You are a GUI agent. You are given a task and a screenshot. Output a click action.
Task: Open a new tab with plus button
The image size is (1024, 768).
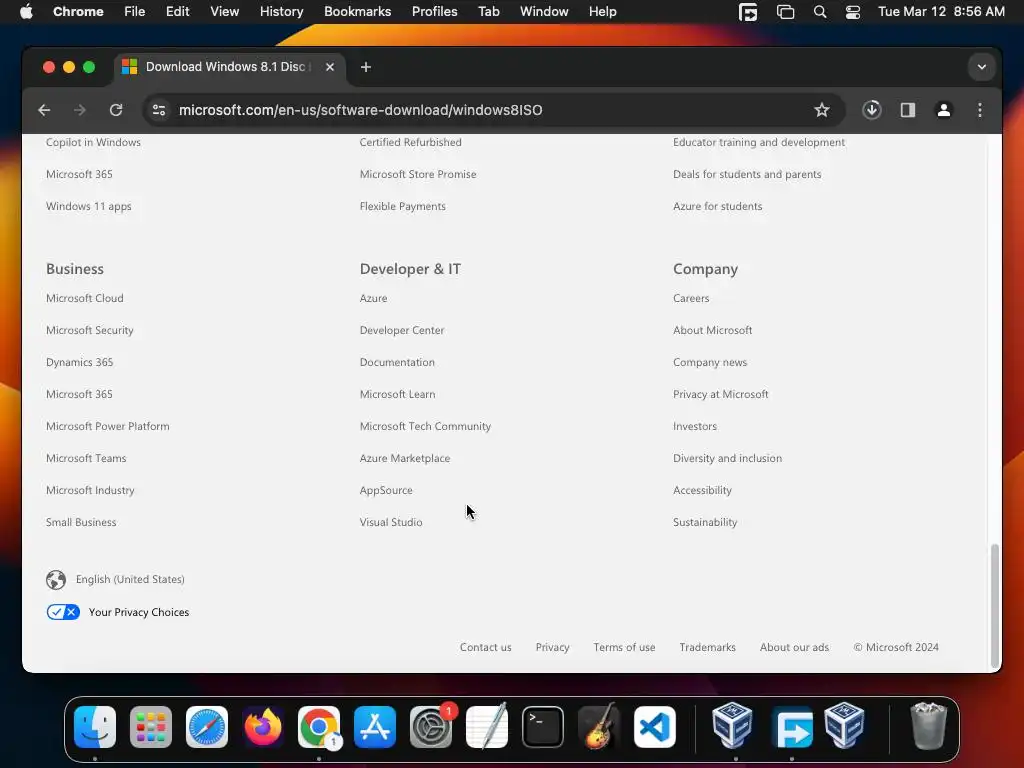pos(366,67)
